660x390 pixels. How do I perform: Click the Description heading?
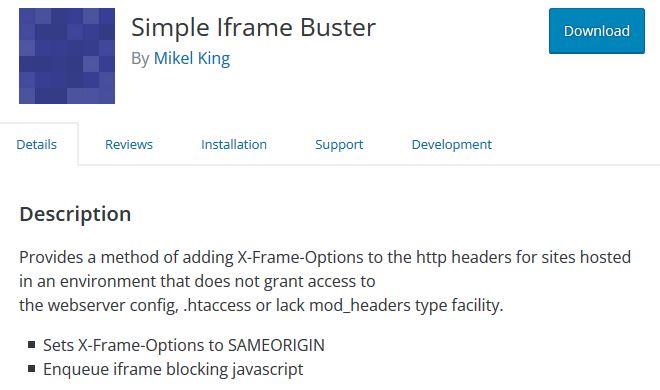coord(75,214)
